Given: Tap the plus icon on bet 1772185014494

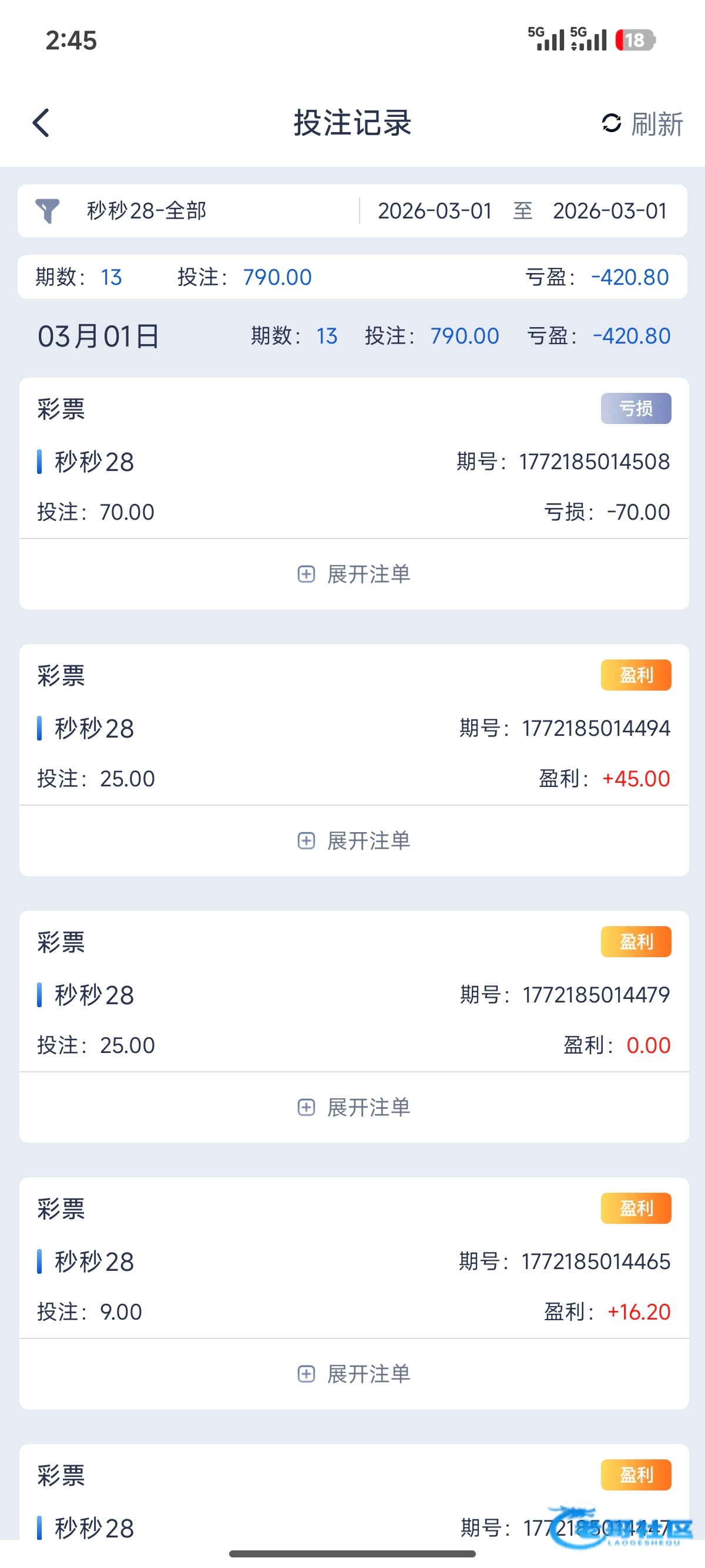Looking at the screenshot, I should coord(306,840).
